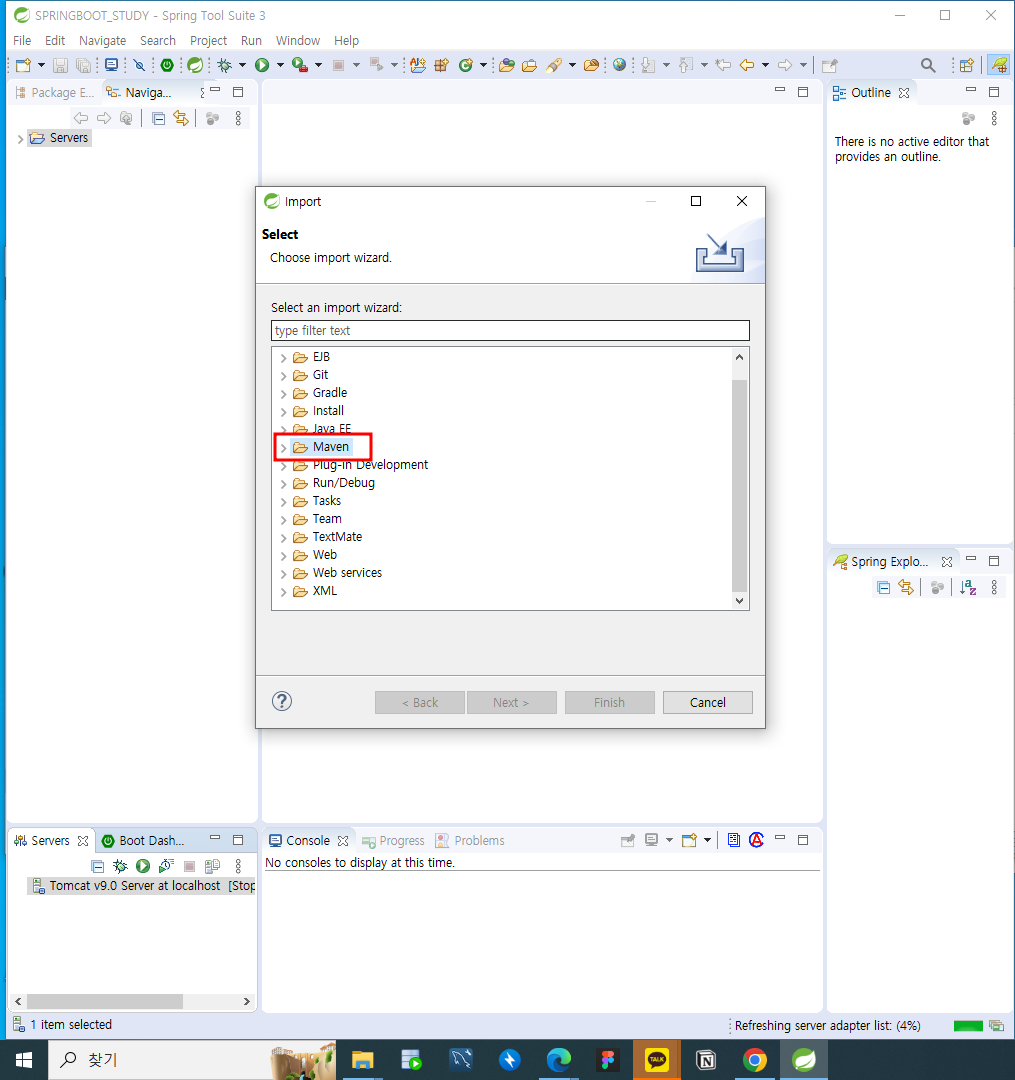Click Collapse All icon in Navigator panel

158,118
